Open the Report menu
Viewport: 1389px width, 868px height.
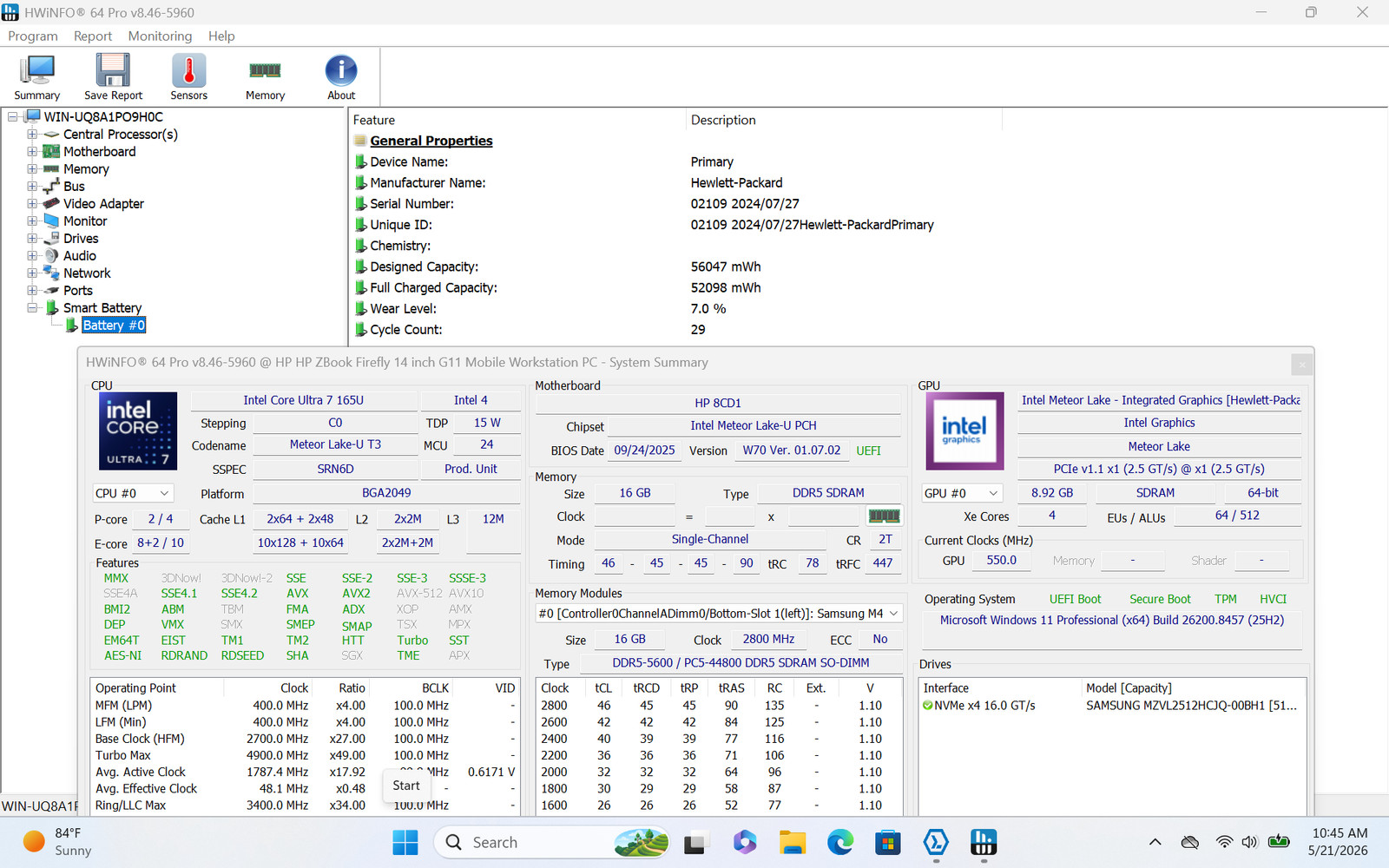coord(93,36)
